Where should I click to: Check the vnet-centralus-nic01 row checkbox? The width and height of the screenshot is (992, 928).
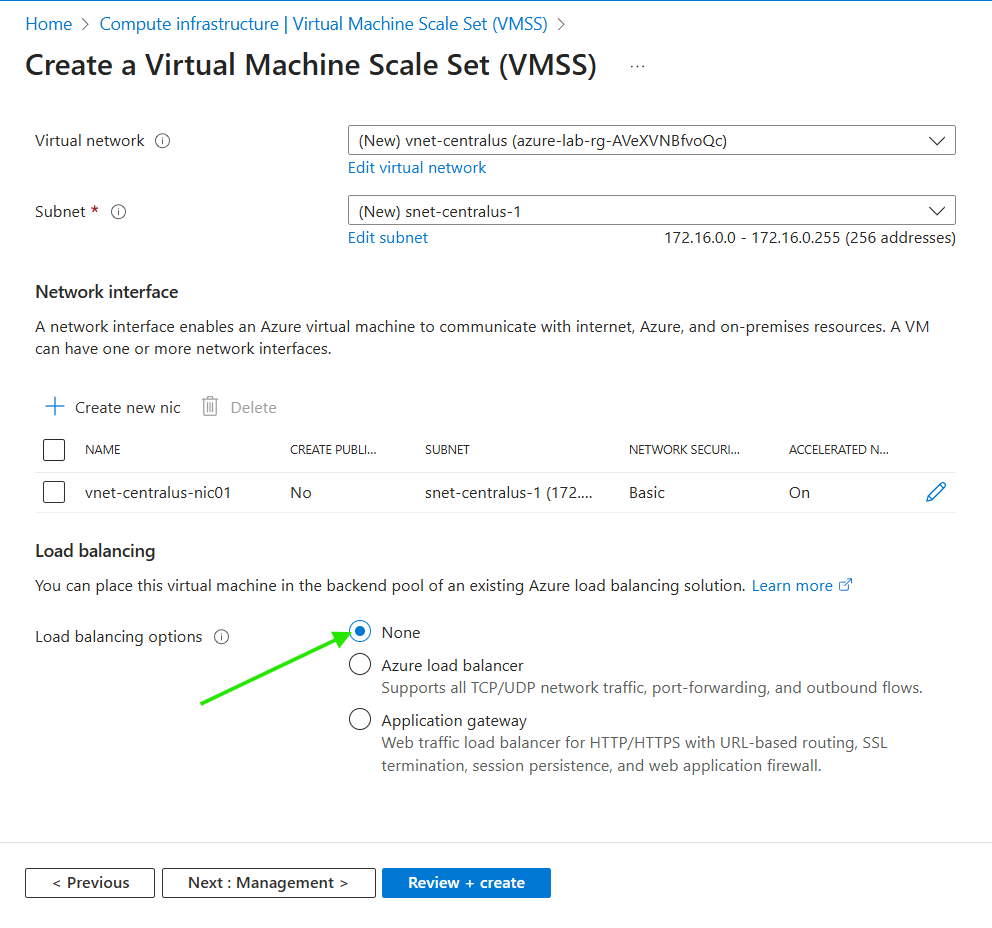point(54,492)
